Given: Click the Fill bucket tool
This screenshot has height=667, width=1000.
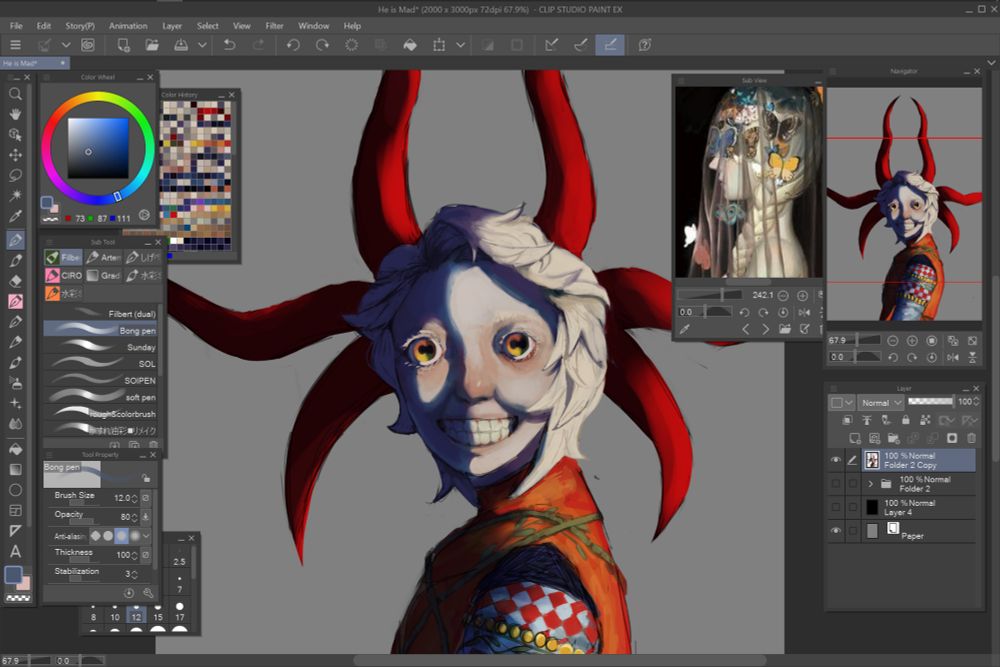Looking at the screenshot, I should pyautogui.click(x=15, y=449).
